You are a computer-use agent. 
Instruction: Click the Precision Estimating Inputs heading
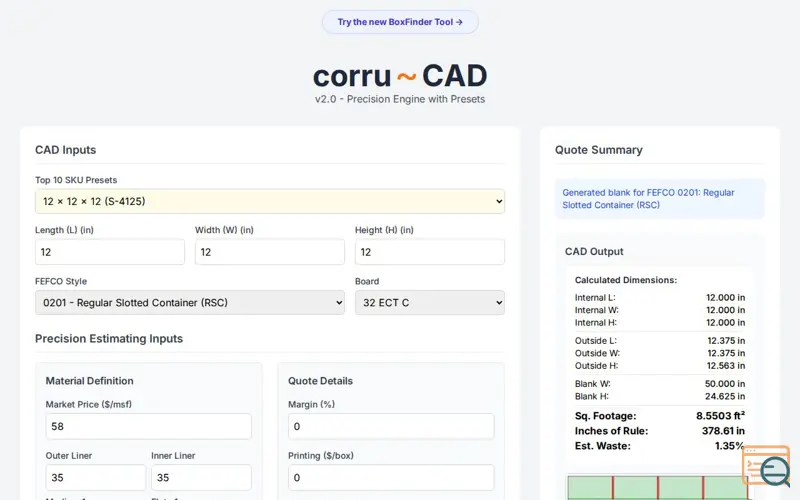tap(109, 339)
